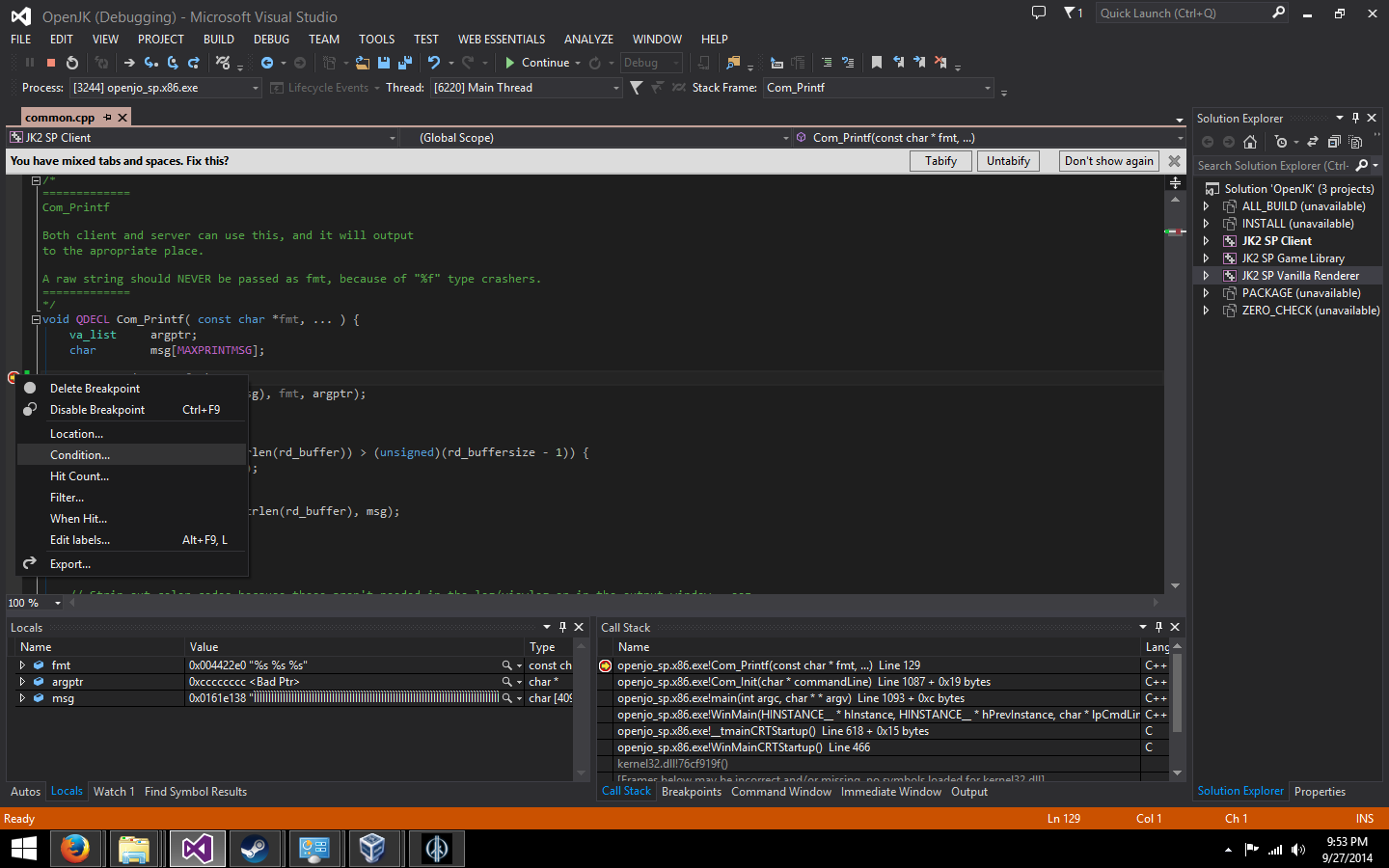
Task: Dismiss the mixed tabs info bar
Action: [x=1175, y=161]
